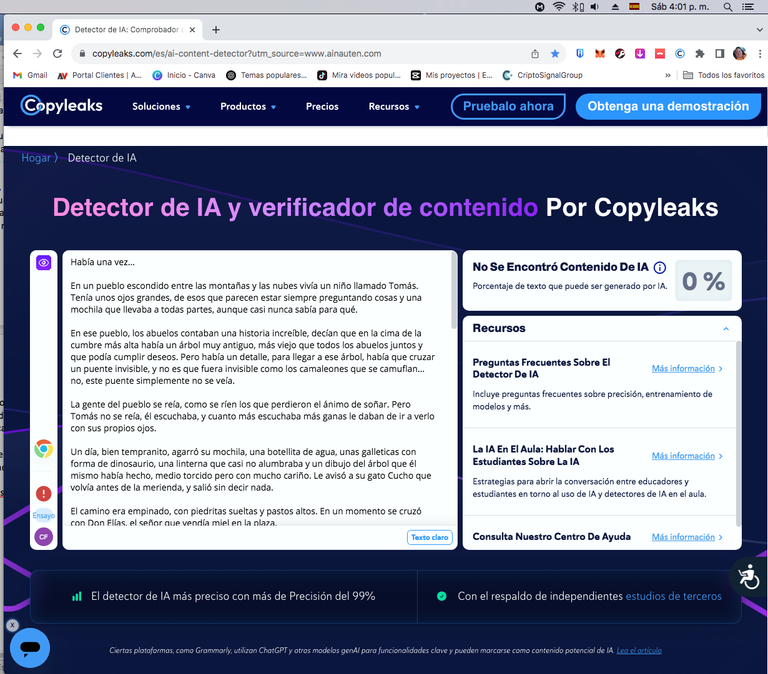Open Todos los favoritos folder
Image resolution: width=768 pixels, height=674 pixels.
pos(723,75)
